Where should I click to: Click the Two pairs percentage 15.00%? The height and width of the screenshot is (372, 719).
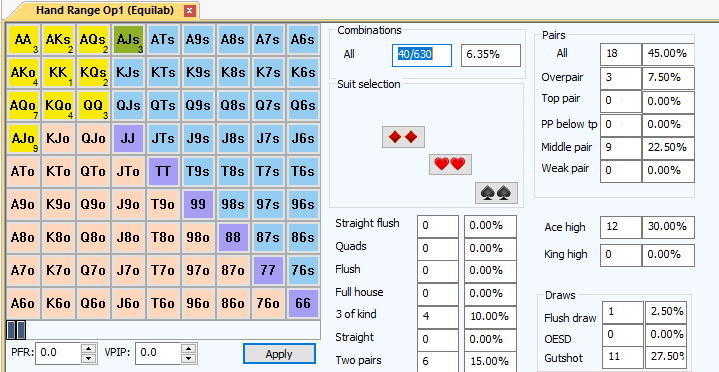(490, 362)
